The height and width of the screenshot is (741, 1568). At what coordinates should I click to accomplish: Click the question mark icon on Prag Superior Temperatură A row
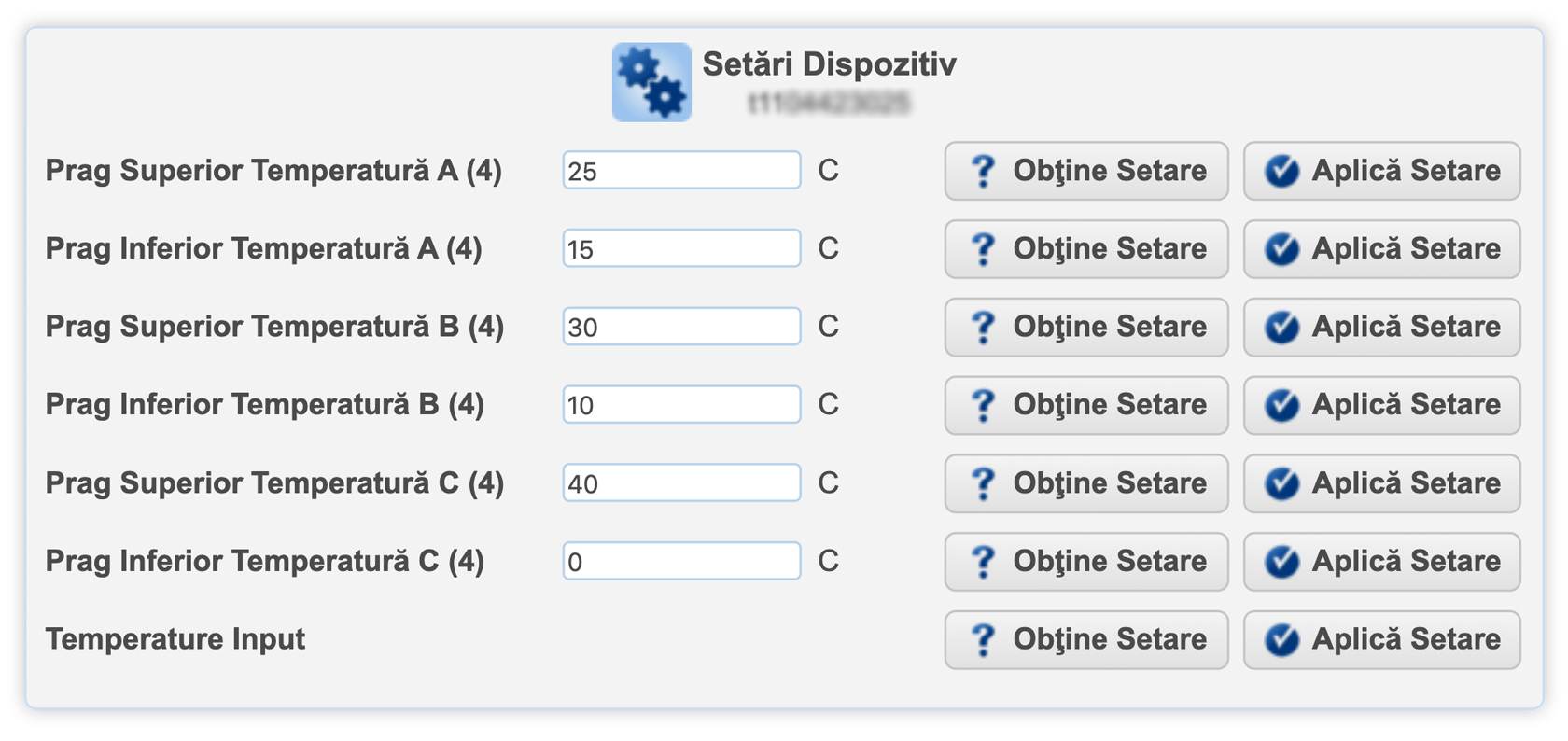tap(984, 171)
